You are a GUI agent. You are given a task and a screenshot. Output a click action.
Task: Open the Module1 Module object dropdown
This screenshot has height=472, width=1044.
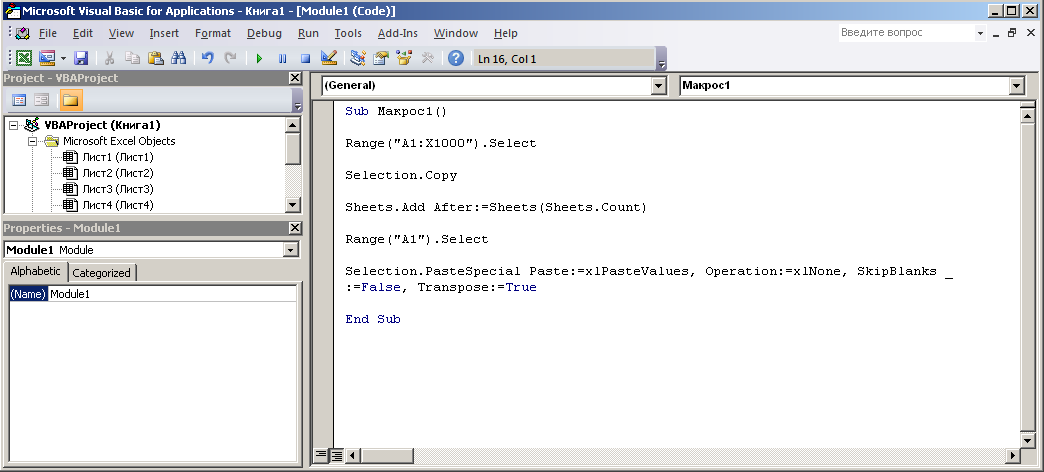(x=290, y=250)
